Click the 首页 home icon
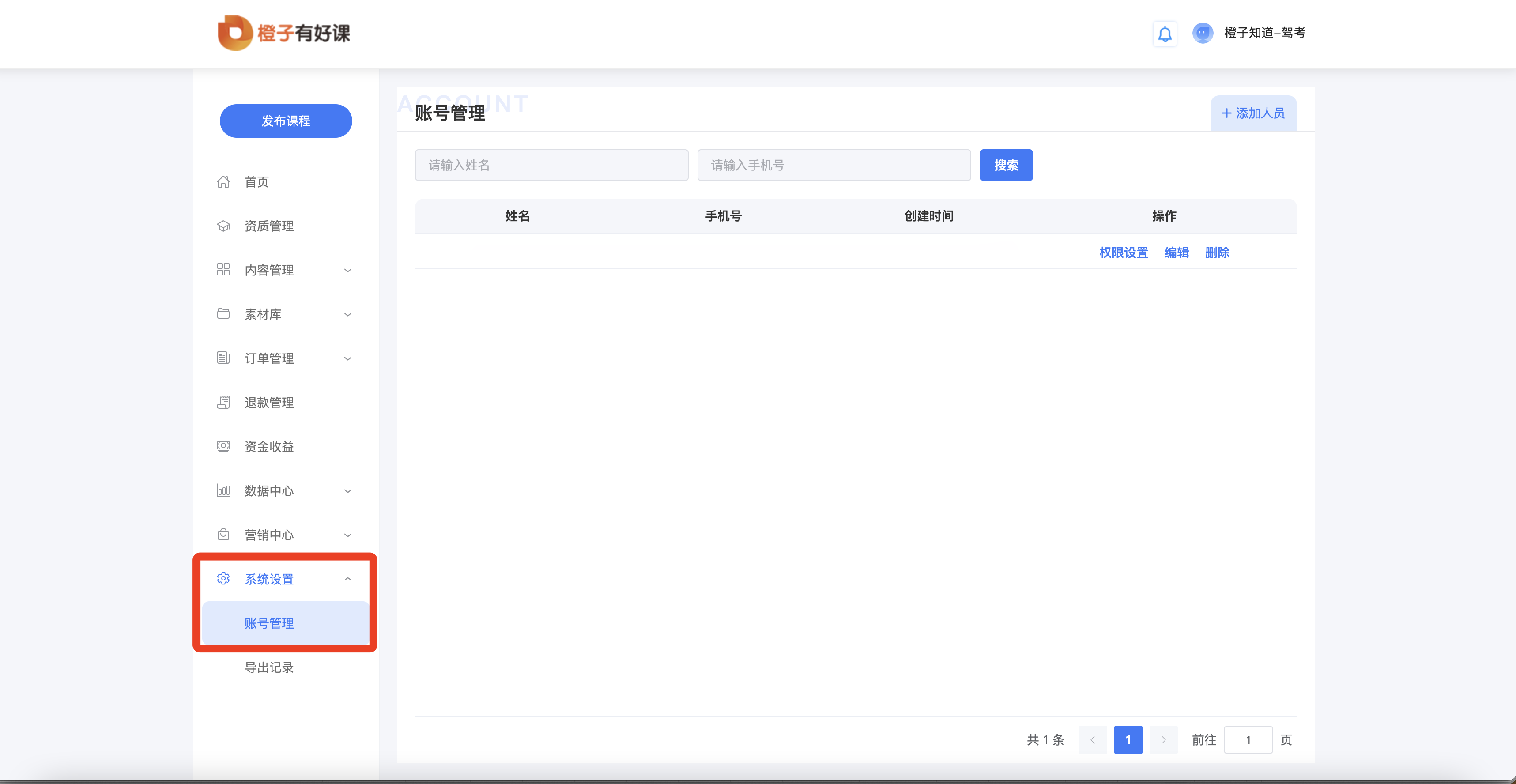The height and width of the screenshot is (784, 1516). 224,182
